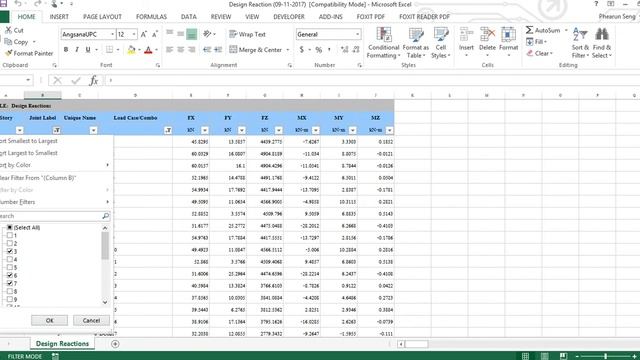Click the Insert Function fx icon

pyautogui.click(x=93, y=80)
